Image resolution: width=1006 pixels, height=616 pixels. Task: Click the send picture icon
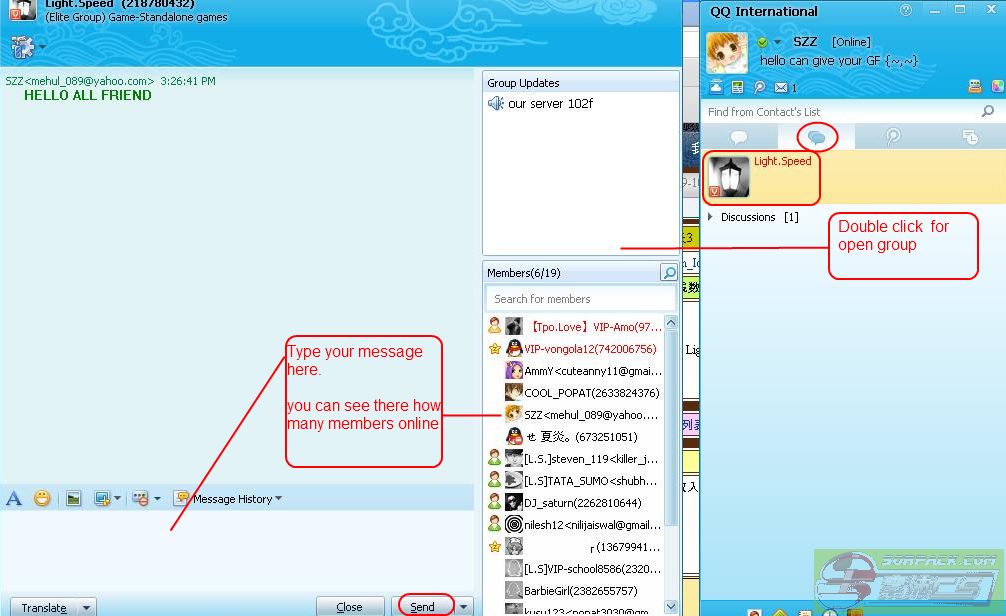pyautogui.click(x=74, y=499)
